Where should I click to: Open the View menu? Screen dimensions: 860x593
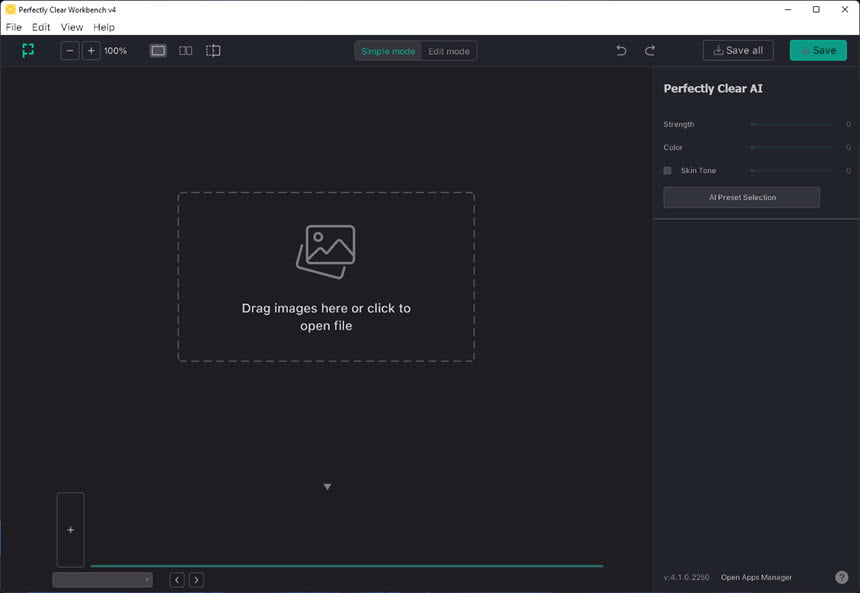(72, 27)
